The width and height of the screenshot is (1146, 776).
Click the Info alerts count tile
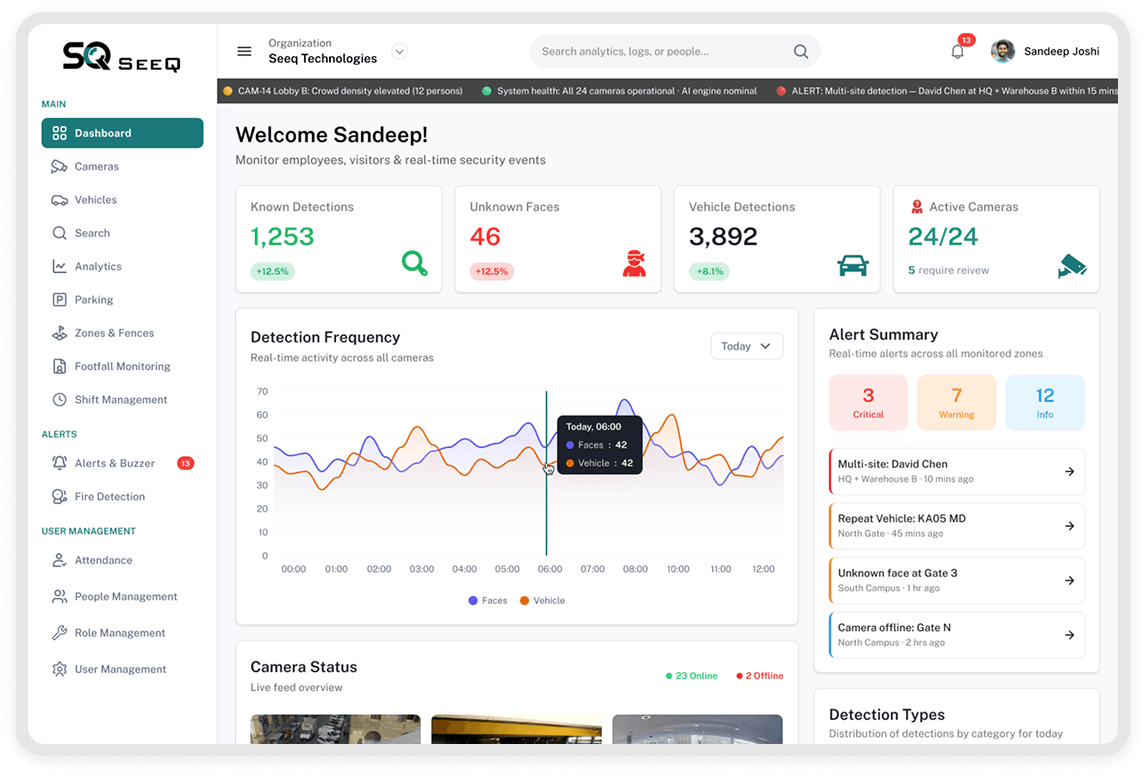(1045, 403)
